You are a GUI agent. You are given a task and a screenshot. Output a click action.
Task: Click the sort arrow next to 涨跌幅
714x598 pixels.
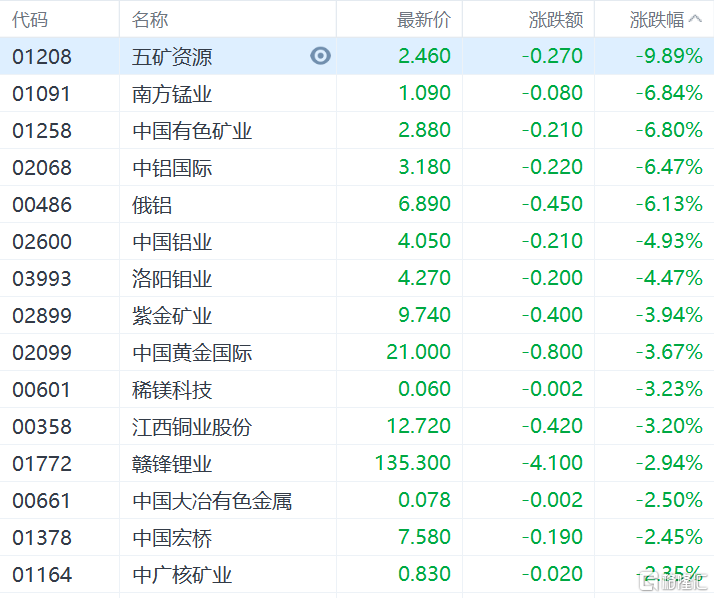point(695,19)
